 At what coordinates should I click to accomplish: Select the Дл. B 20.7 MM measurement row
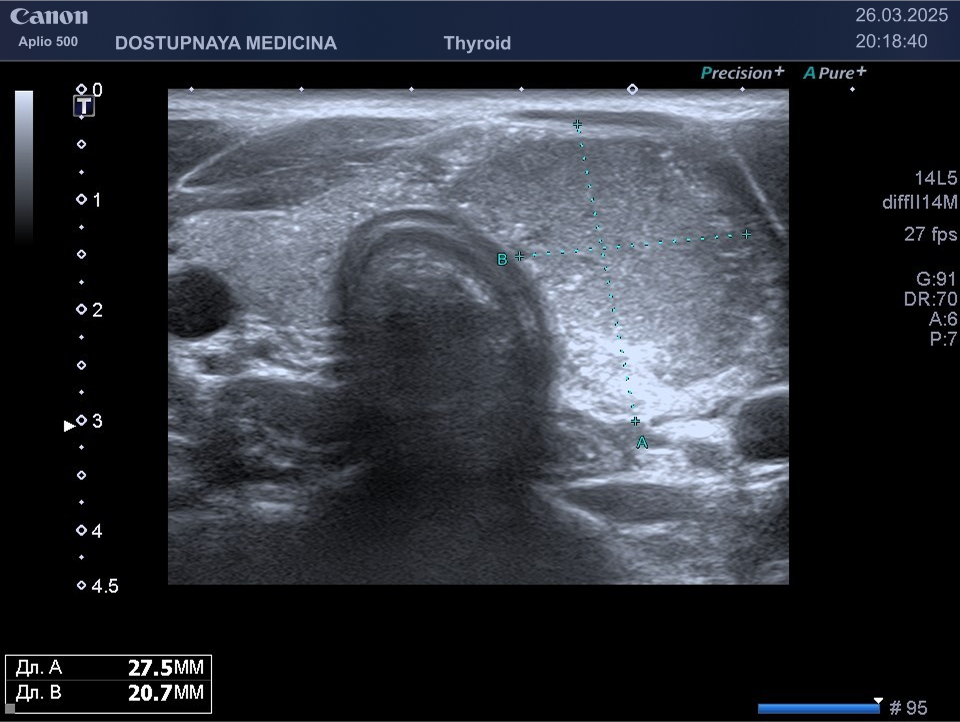tap(109, 693)
